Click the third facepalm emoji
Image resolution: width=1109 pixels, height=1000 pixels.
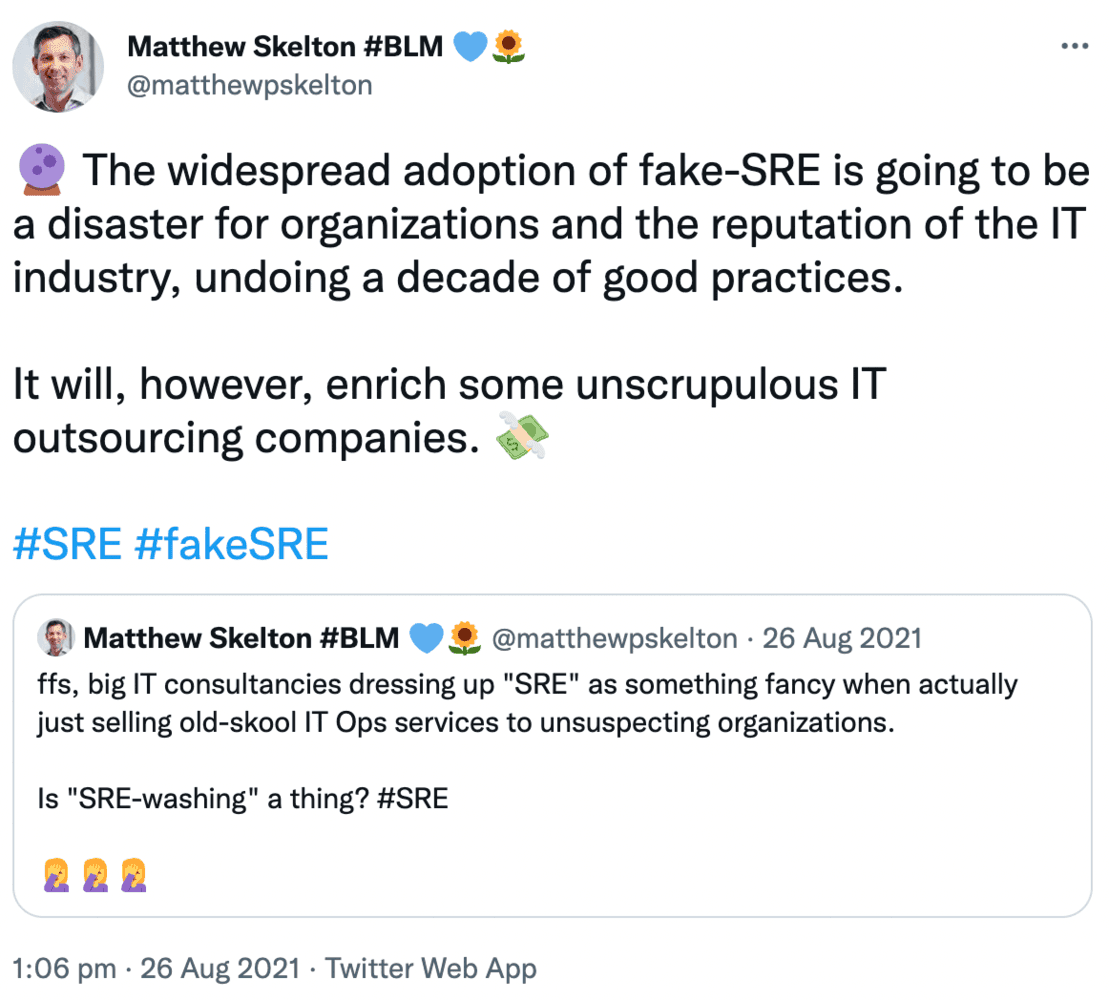(x=133, y=876)
